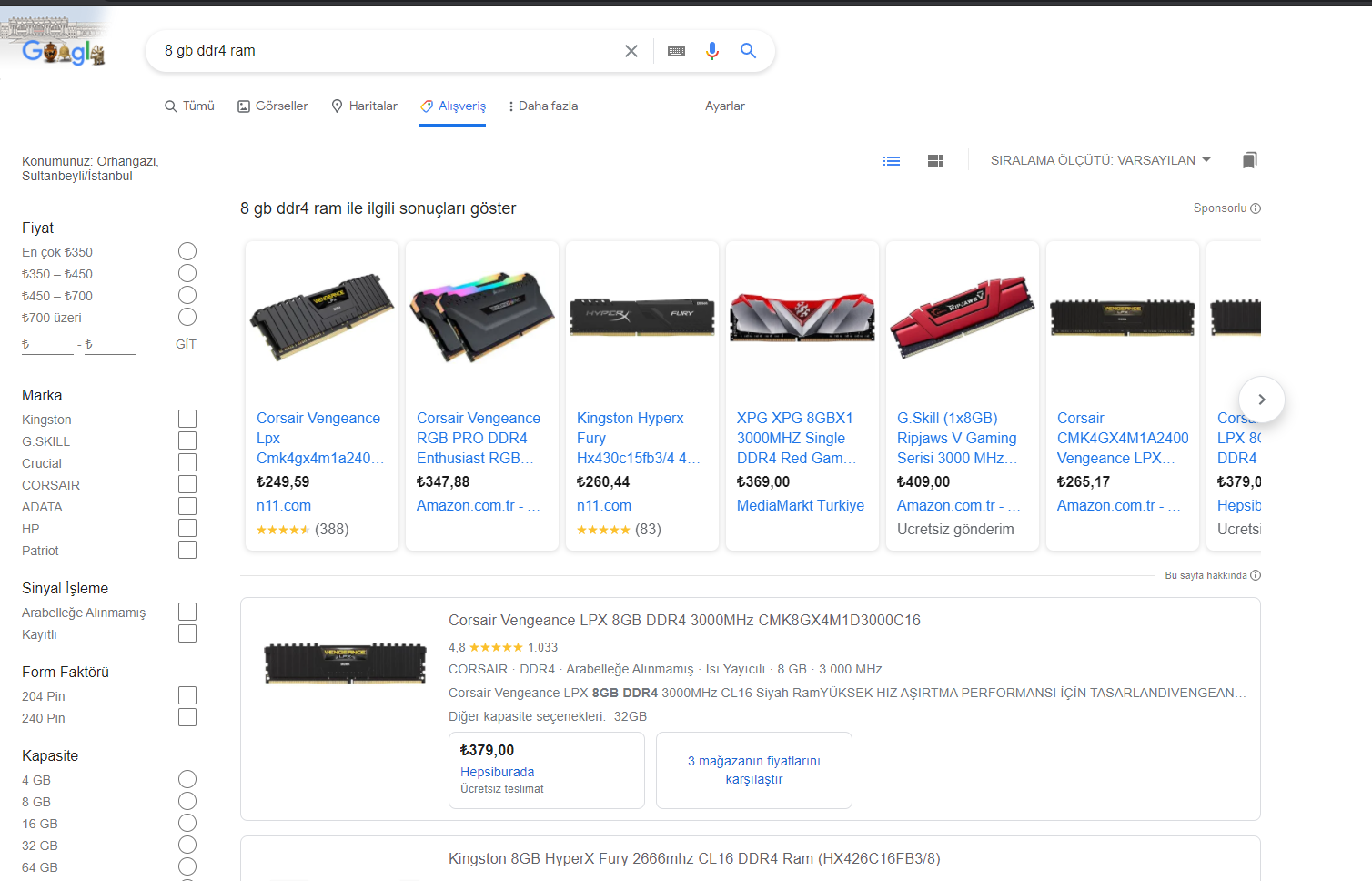Image resolution: width=1372 pixels, height=881 pixels.
Task: Open the 1.033 reviews rating for Corsair LPX
Action: (x=503, y=647)
